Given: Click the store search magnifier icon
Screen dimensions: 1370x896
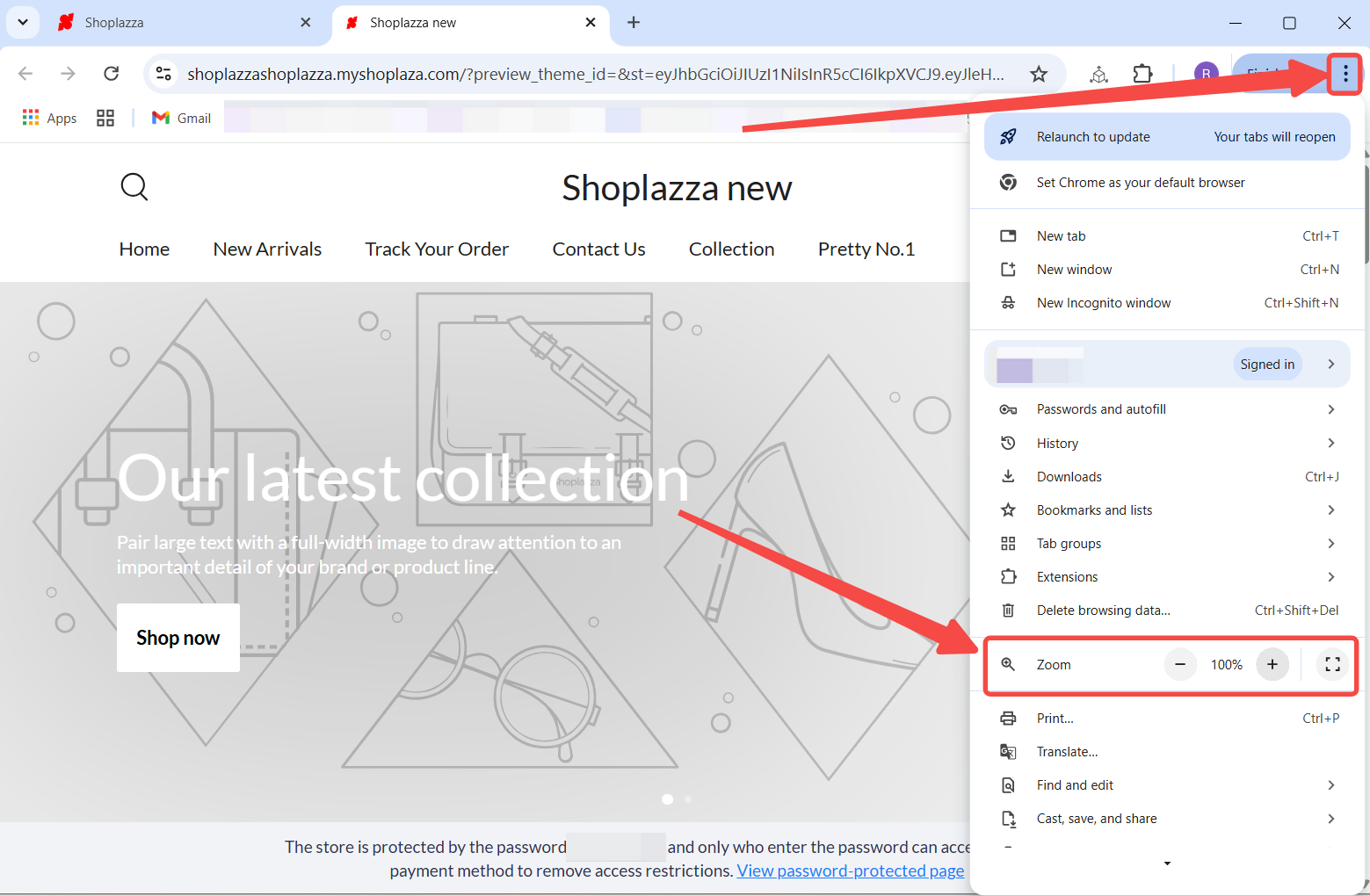Looking at the screenshot, I should 134,186.
